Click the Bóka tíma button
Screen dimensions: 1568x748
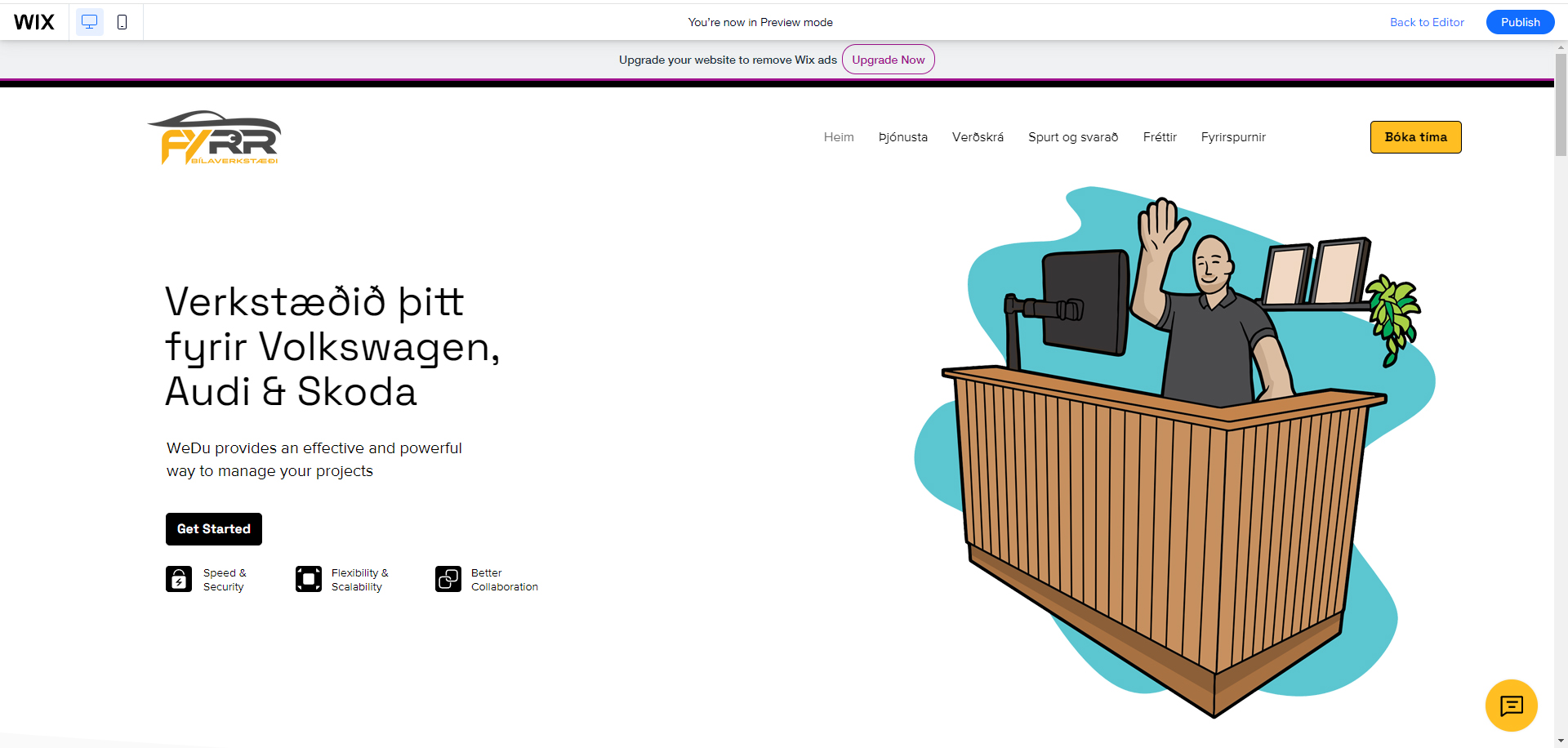(1415, 137)
